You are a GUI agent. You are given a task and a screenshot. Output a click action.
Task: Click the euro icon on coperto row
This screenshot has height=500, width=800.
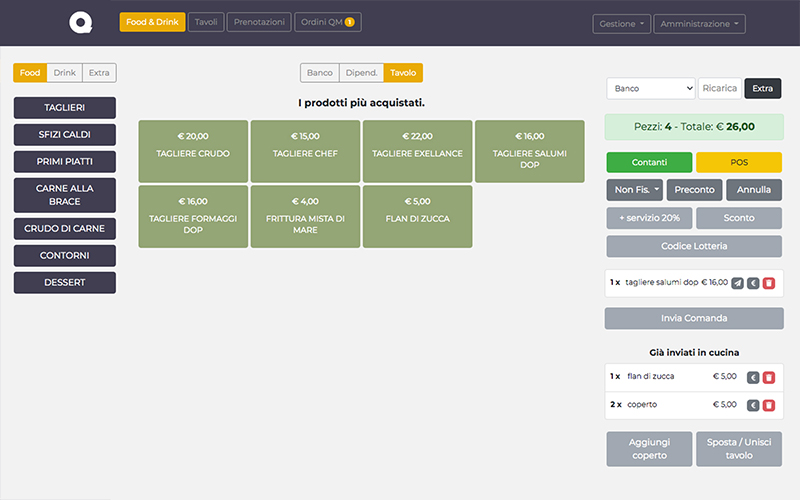click(x=753, y=405)
